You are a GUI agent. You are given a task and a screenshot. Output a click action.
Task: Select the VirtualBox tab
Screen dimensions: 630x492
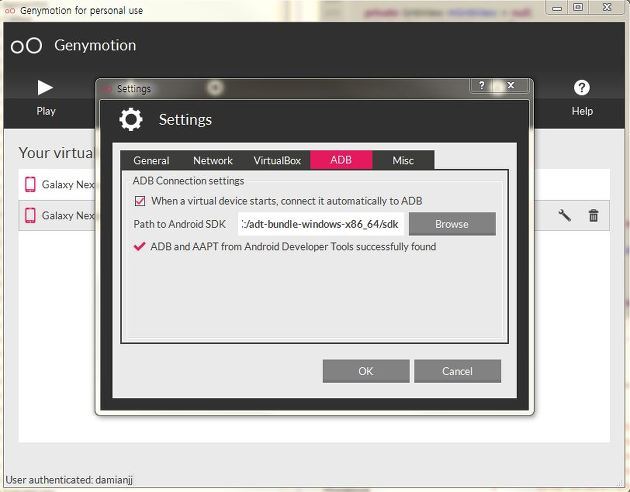click(277, 160)
